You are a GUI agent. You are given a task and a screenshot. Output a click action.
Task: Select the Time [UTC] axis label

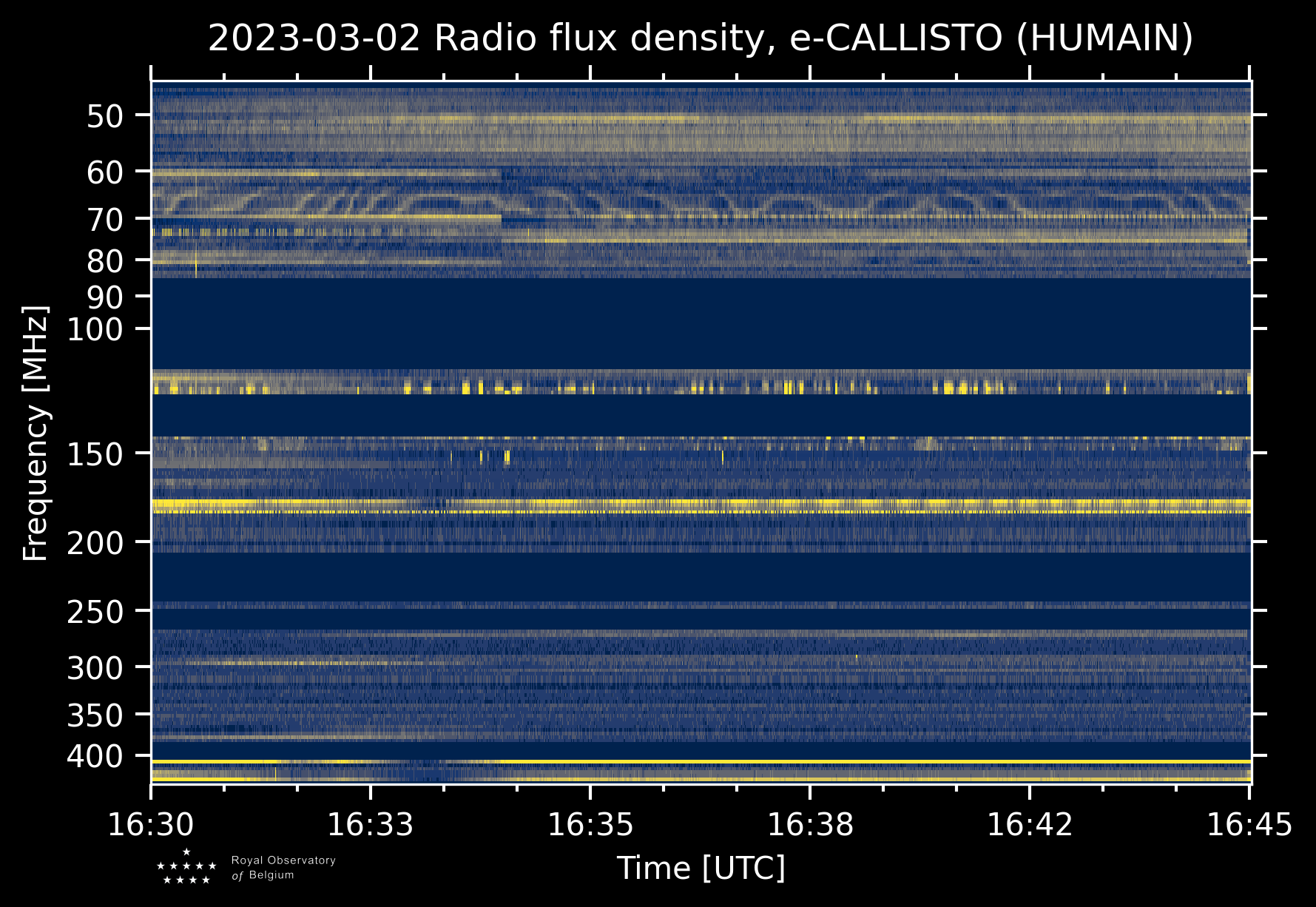point(701,868)
